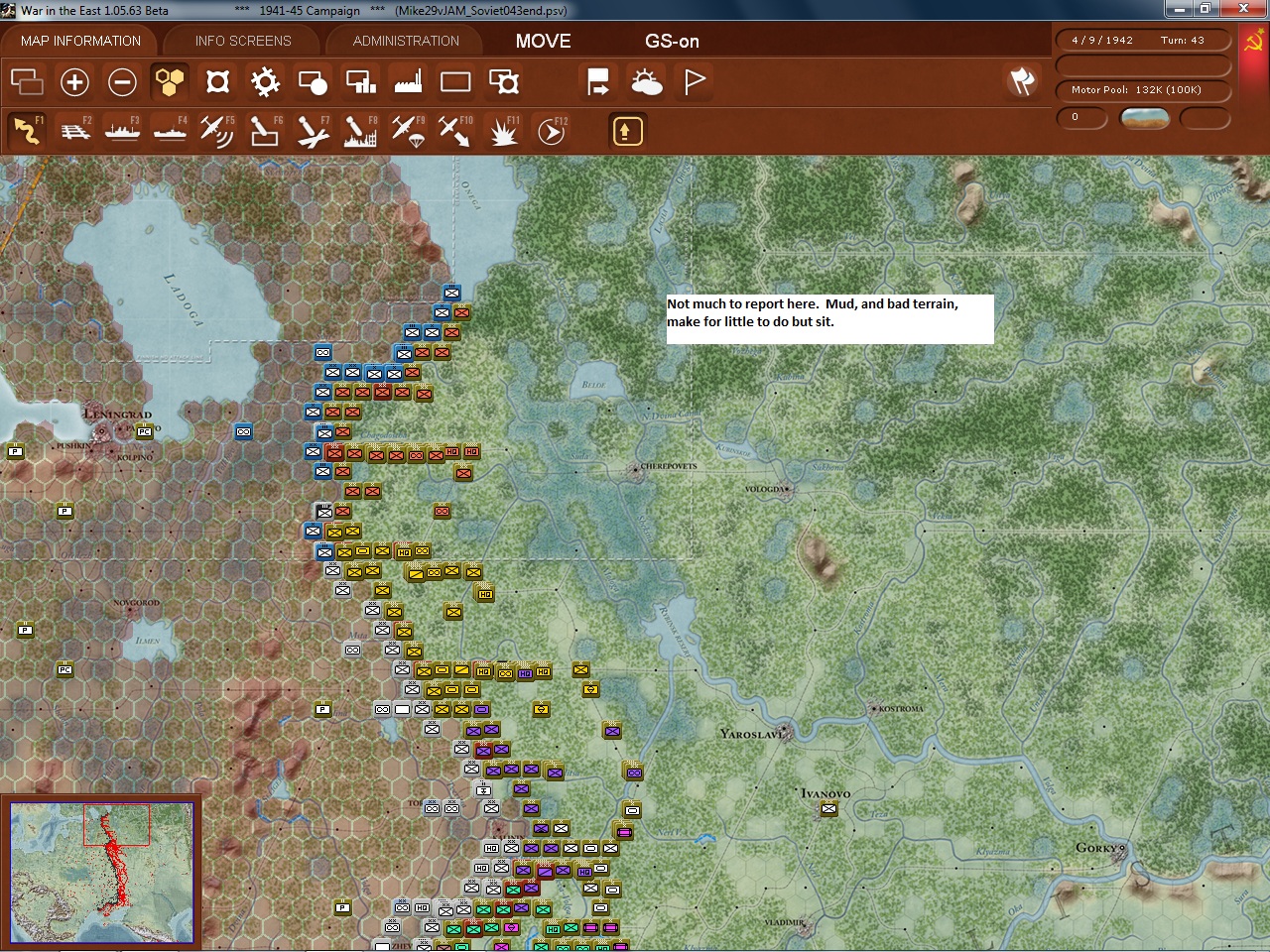Click the GS-on label
Image resolution: width=1270 pixels, height=952 pixels.
coord(672,41)
